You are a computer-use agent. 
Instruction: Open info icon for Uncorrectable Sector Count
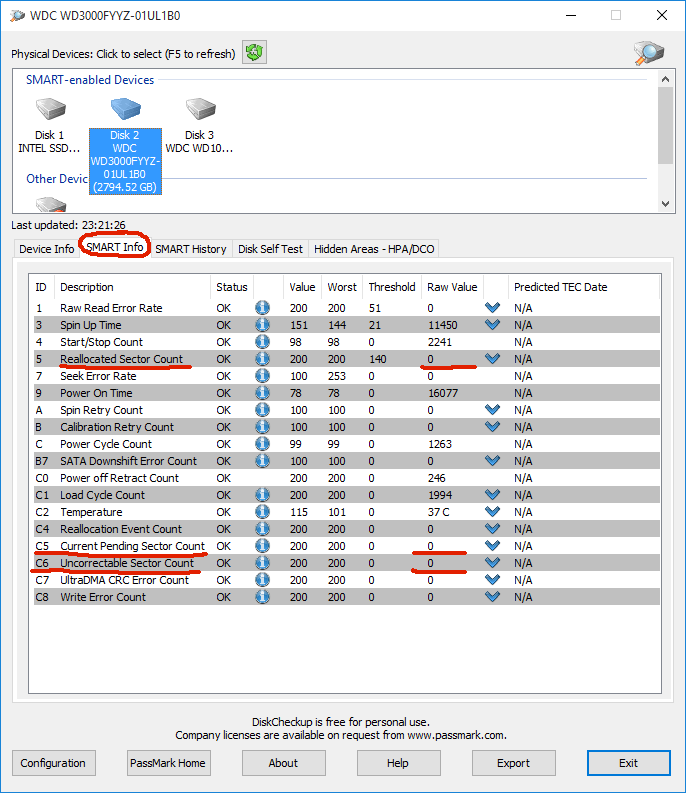(x=262, y=563)
